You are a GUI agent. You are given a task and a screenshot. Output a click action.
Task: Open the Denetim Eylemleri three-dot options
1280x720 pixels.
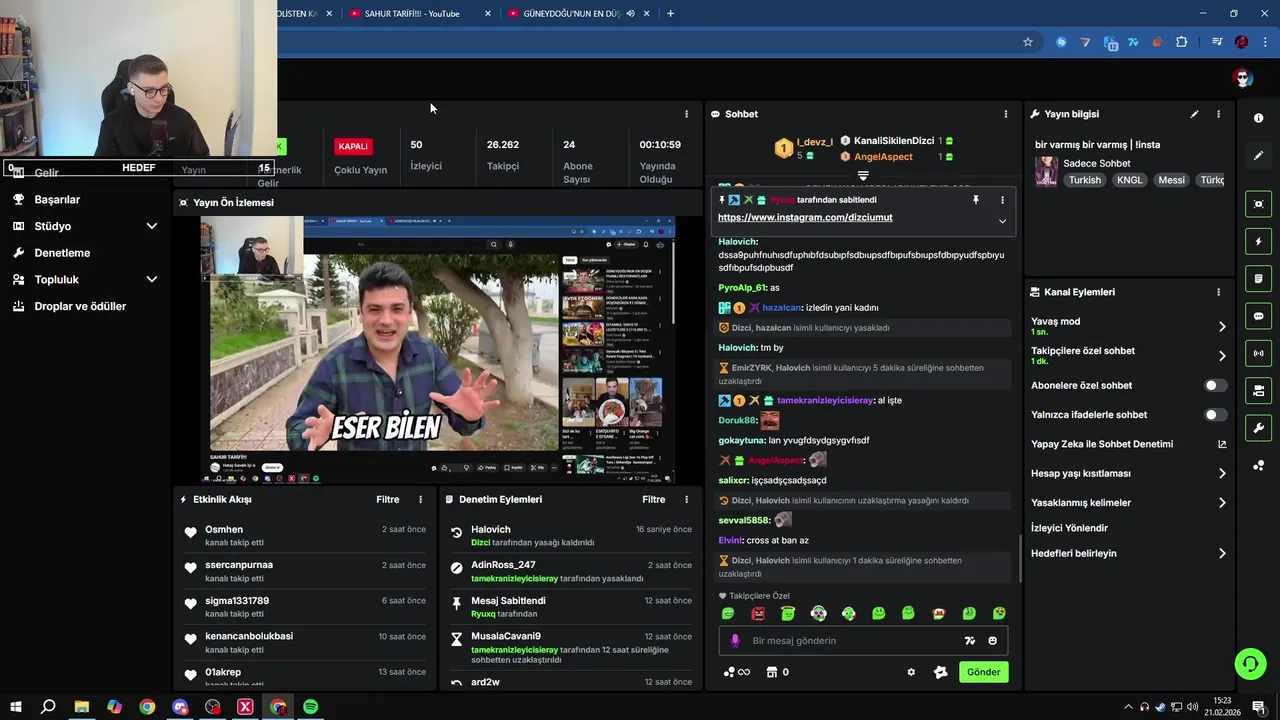[686, 499]
